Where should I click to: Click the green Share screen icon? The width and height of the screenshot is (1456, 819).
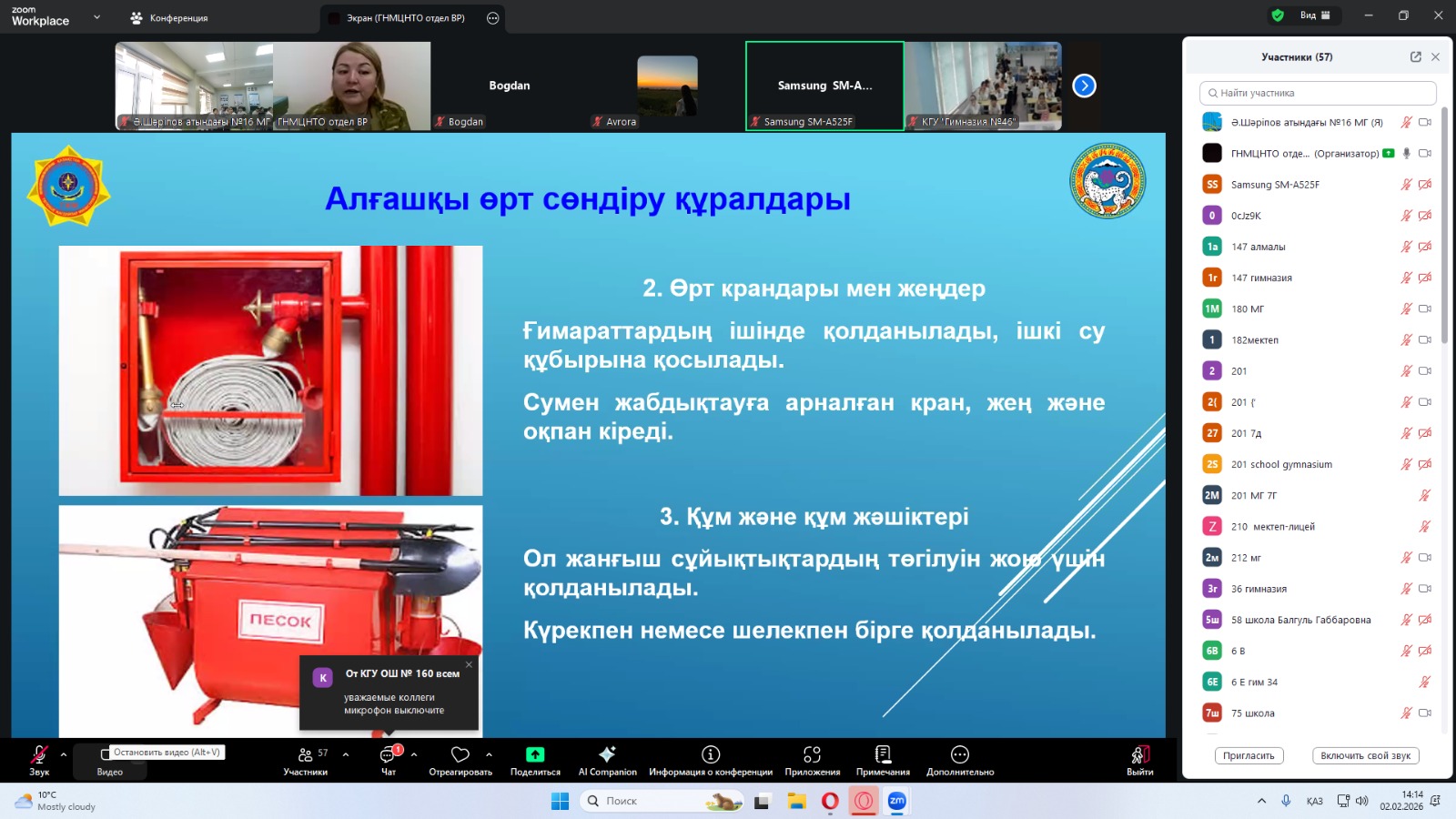point(535,754)
